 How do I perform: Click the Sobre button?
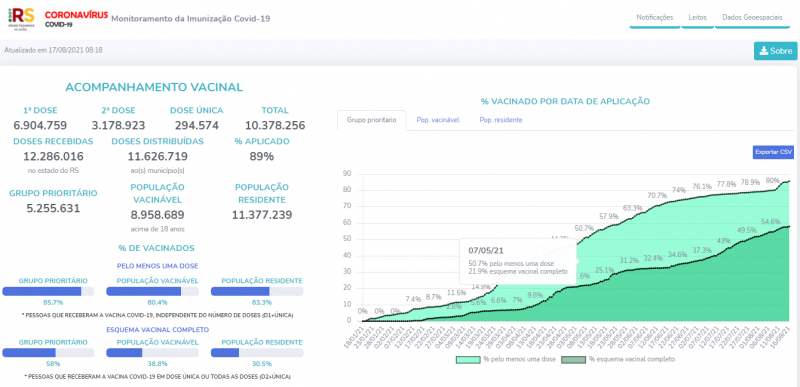[x=776, y=51]
